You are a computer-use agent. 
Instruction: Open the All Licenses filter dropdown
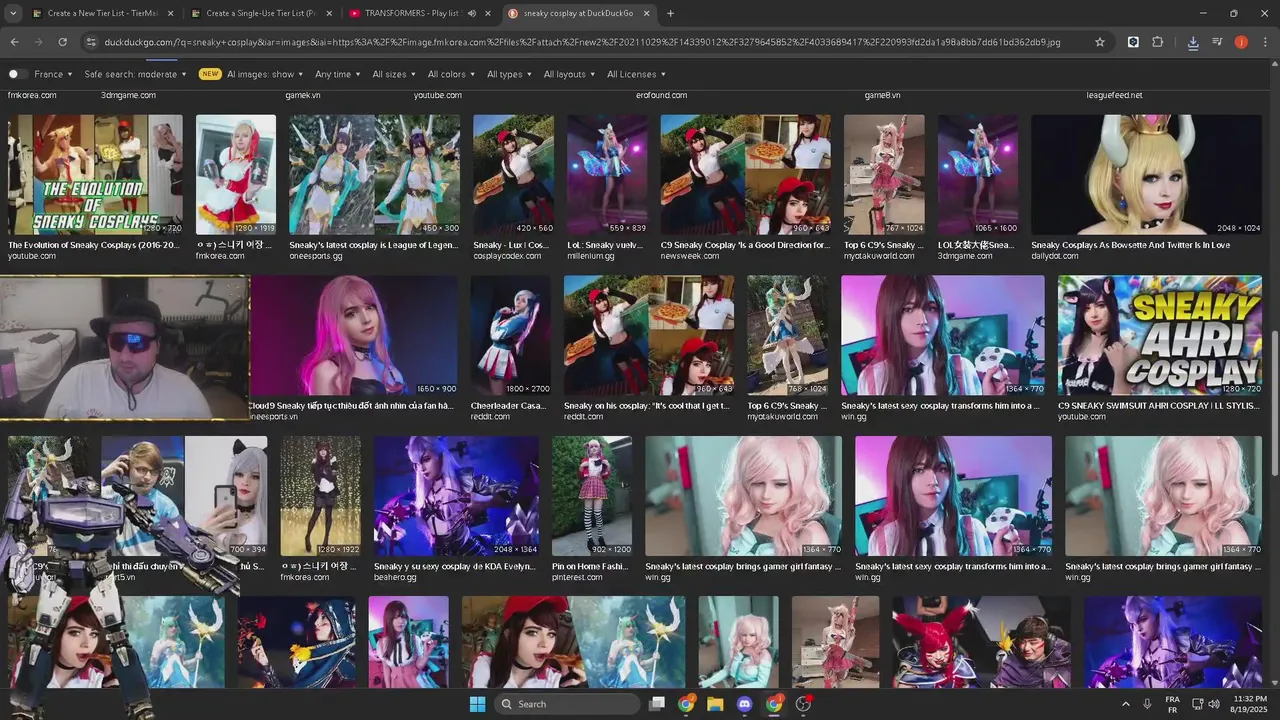tap(636, 74)
